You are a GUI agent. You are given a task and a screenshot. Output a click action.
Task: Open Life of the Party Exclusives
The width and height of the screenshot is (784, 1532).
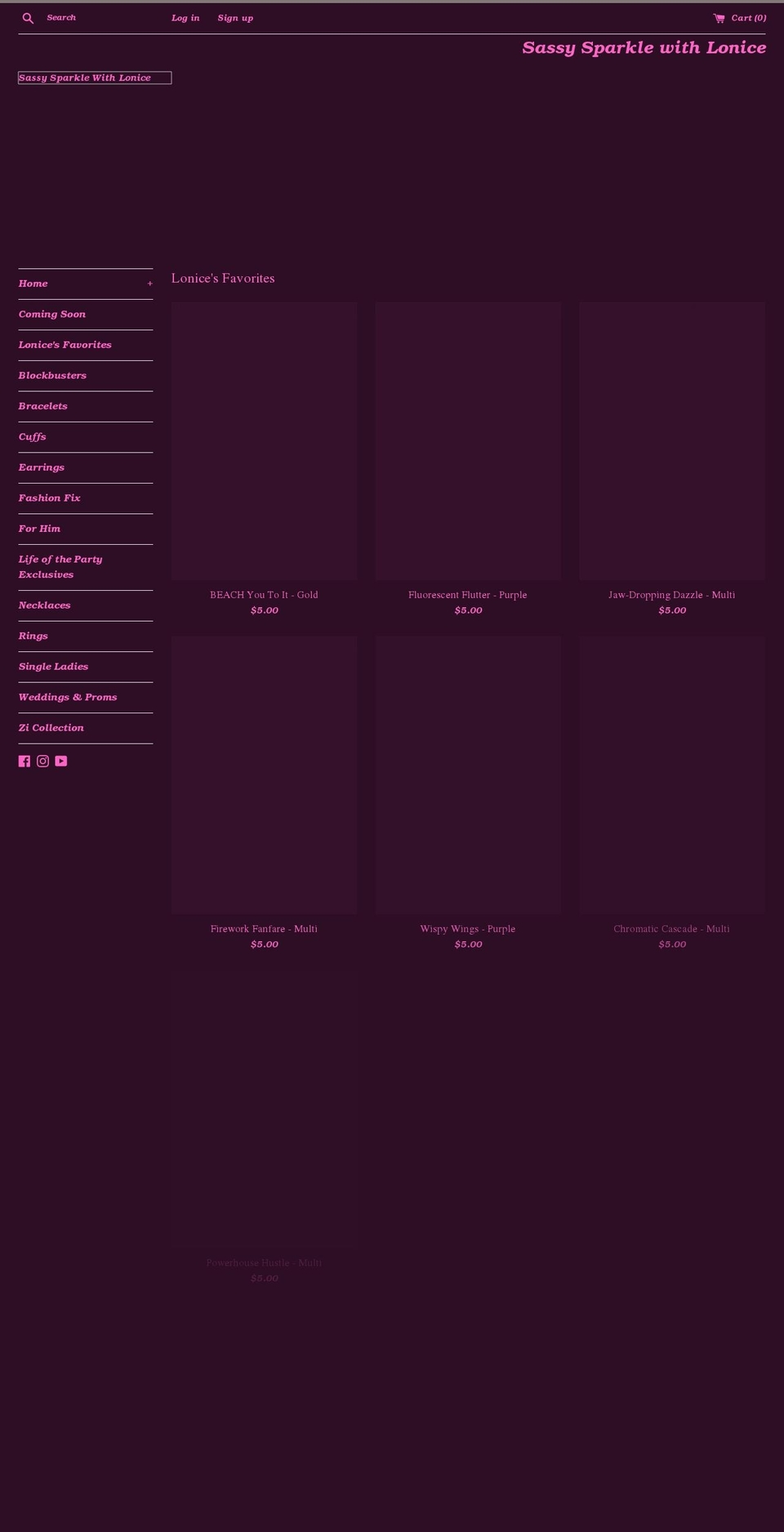pyautogui.click(x=60, y=567)
